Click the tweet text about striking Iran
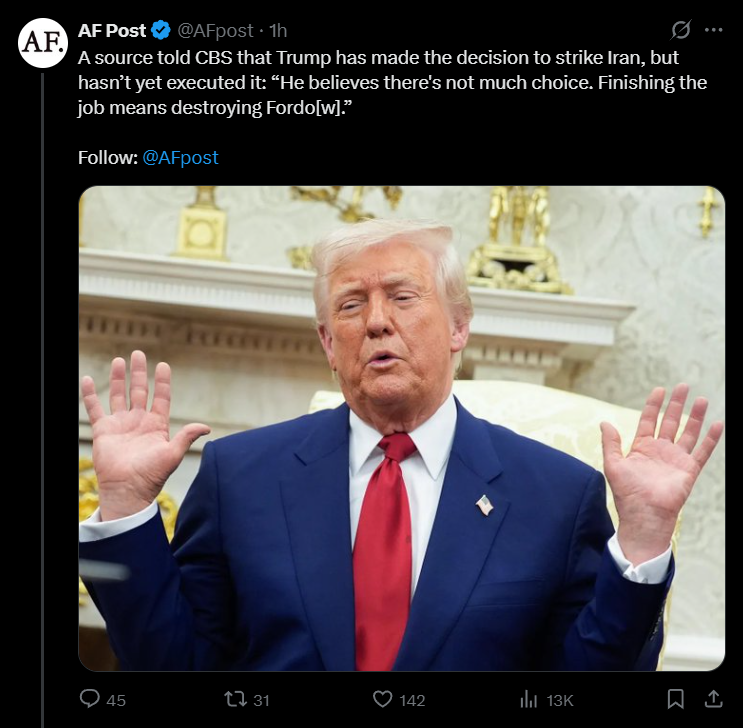This screenshot has height=728, width=743. (x=392, y=82)
